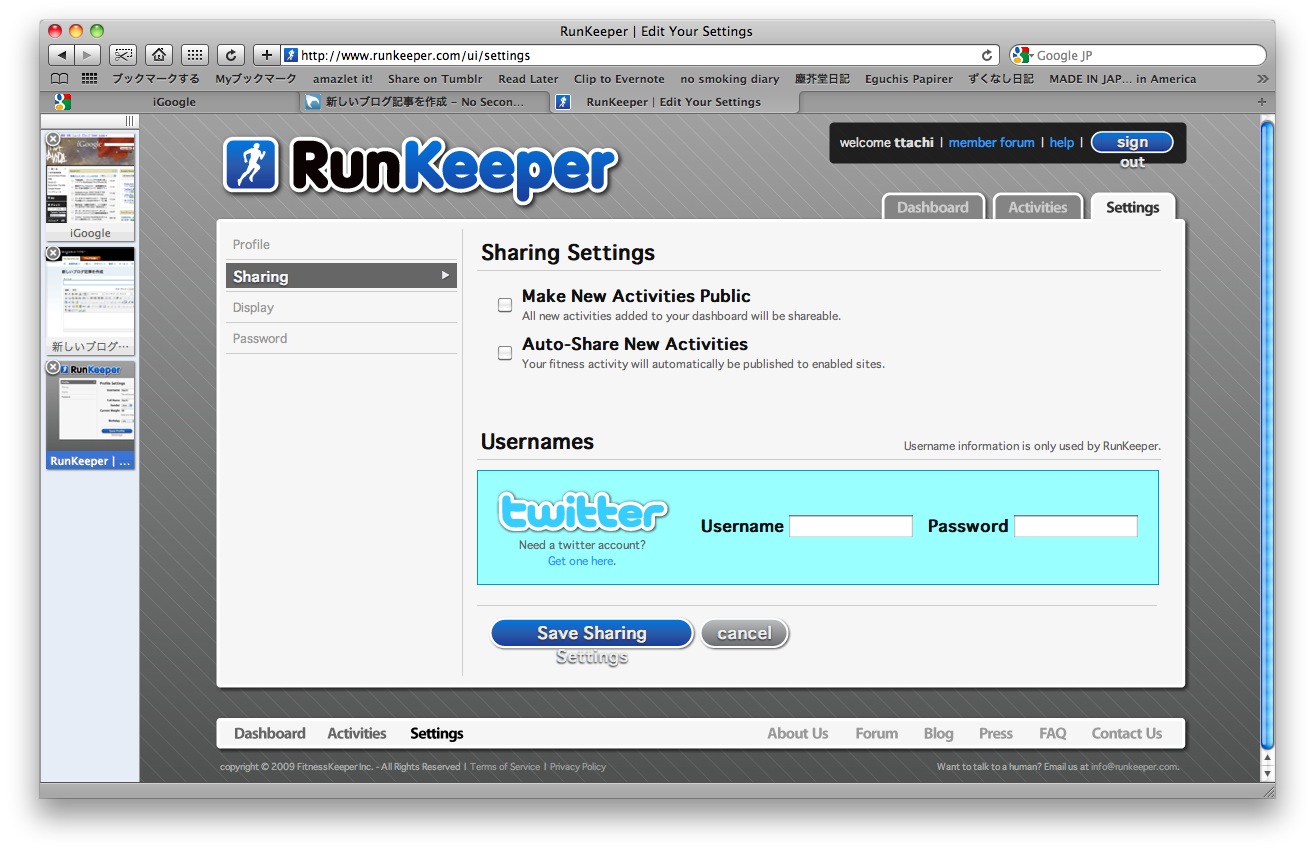The width and height of the screenshot is (1315, 858).
Task: Open FAQ footer link
Action: 1053,733
